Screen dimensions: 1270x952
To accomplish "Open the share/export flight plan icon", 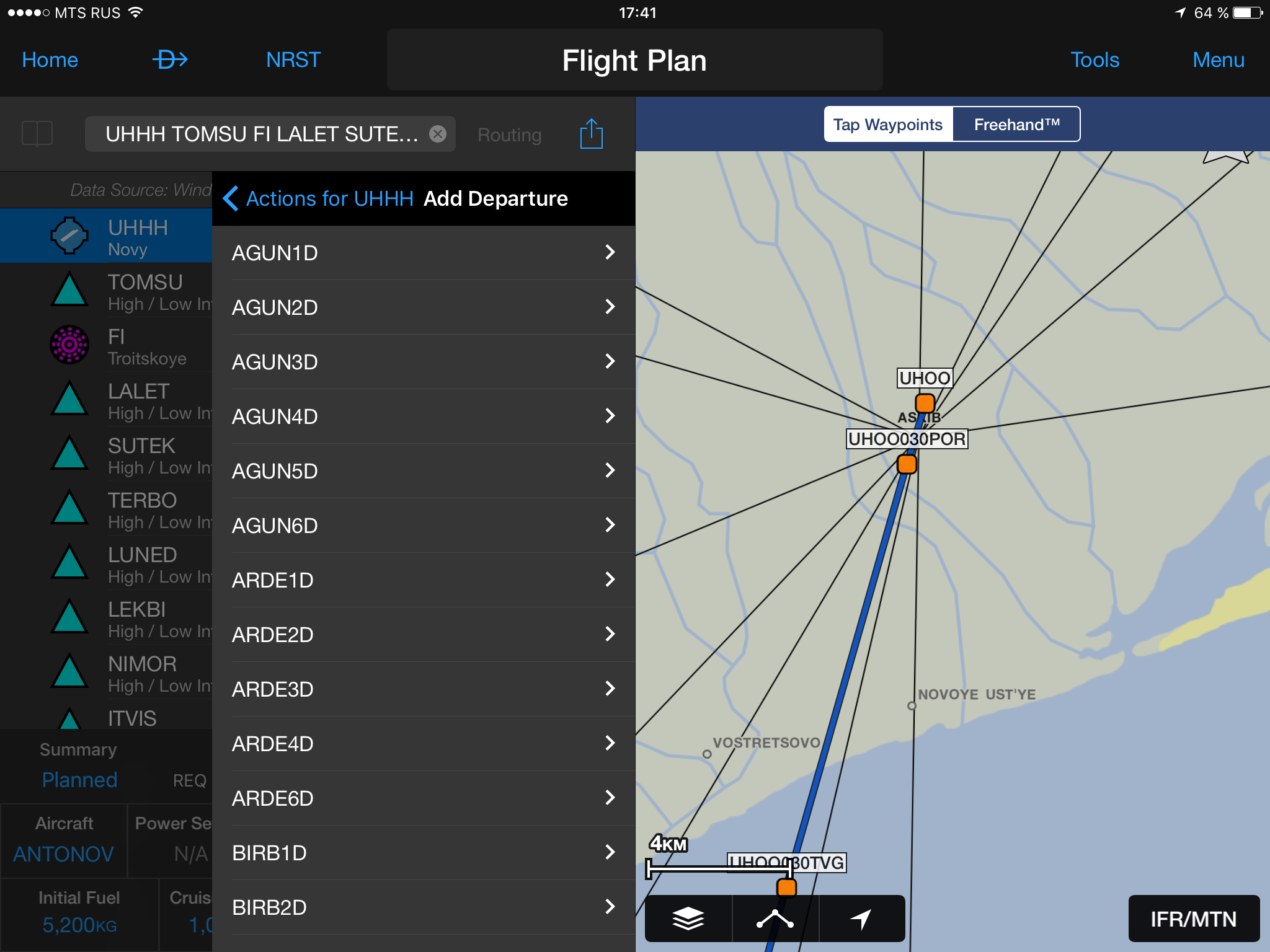I will [591, 134].
